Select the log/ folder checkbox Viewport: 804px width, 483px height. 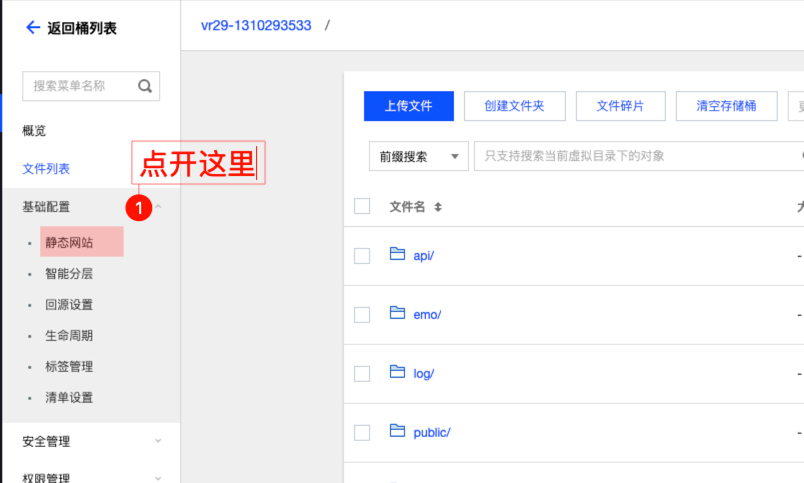pos(362,373)
